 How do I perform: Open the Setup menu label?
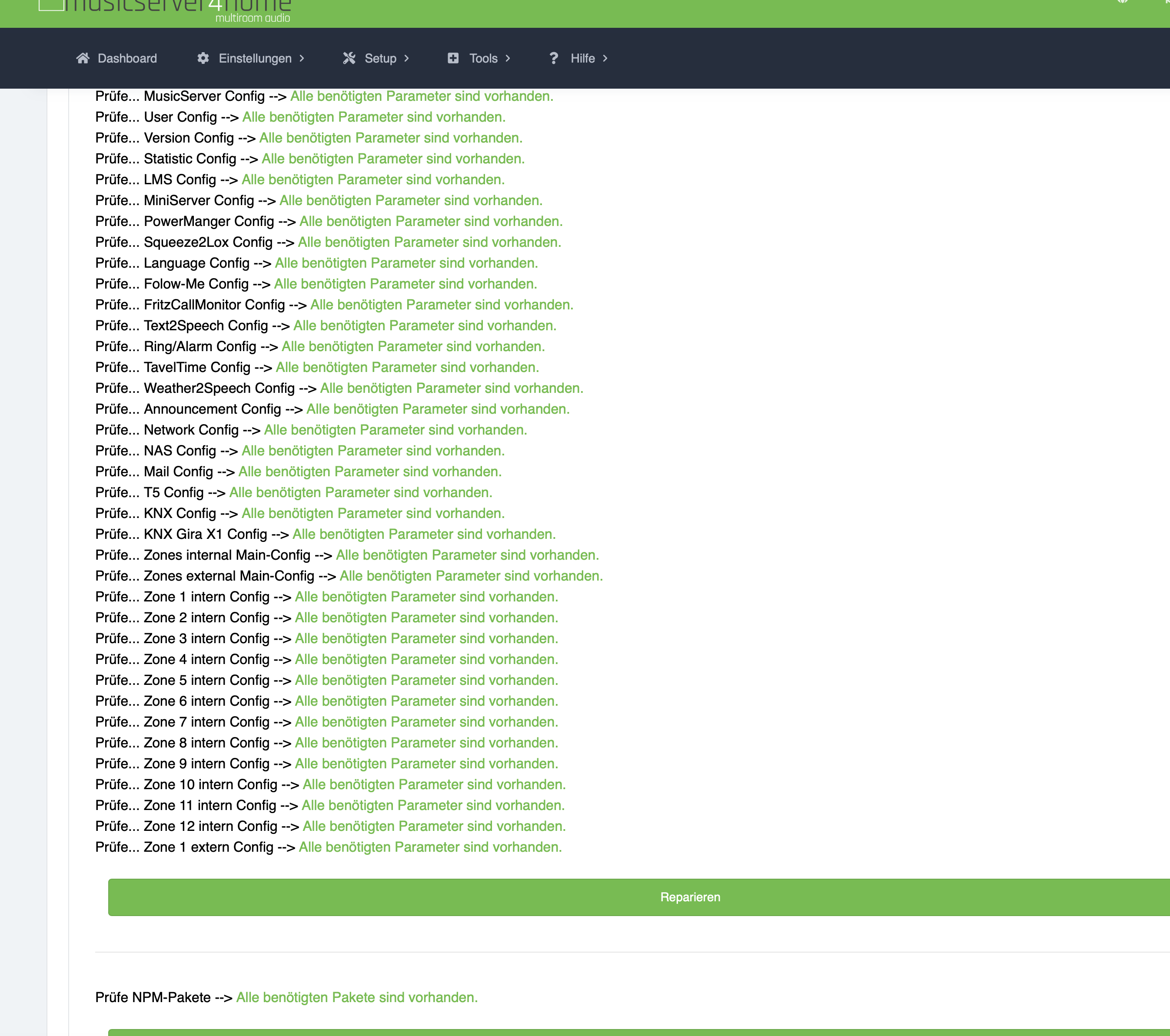380,58
